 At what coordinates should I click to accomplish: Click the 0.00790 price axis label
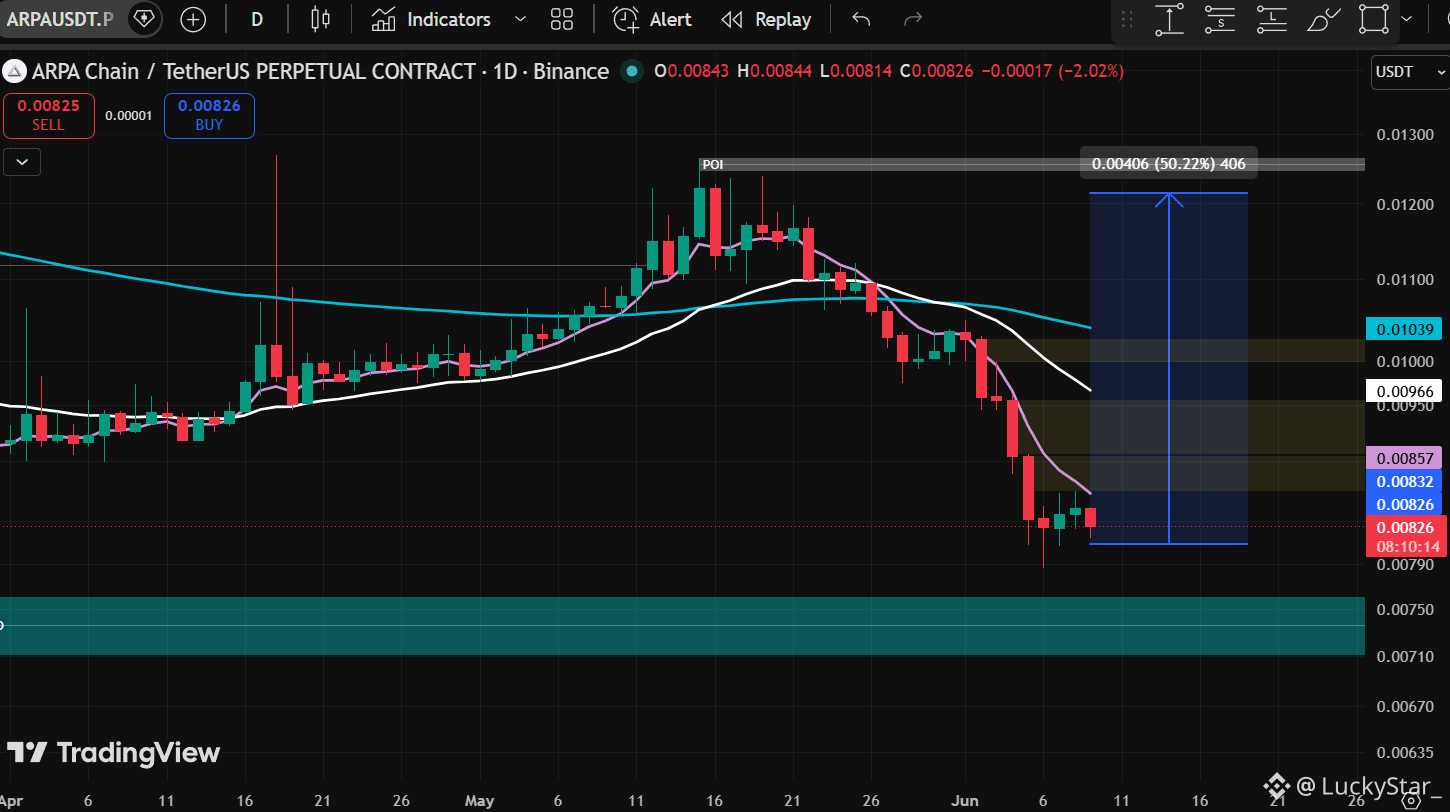tap(1403, 567)
